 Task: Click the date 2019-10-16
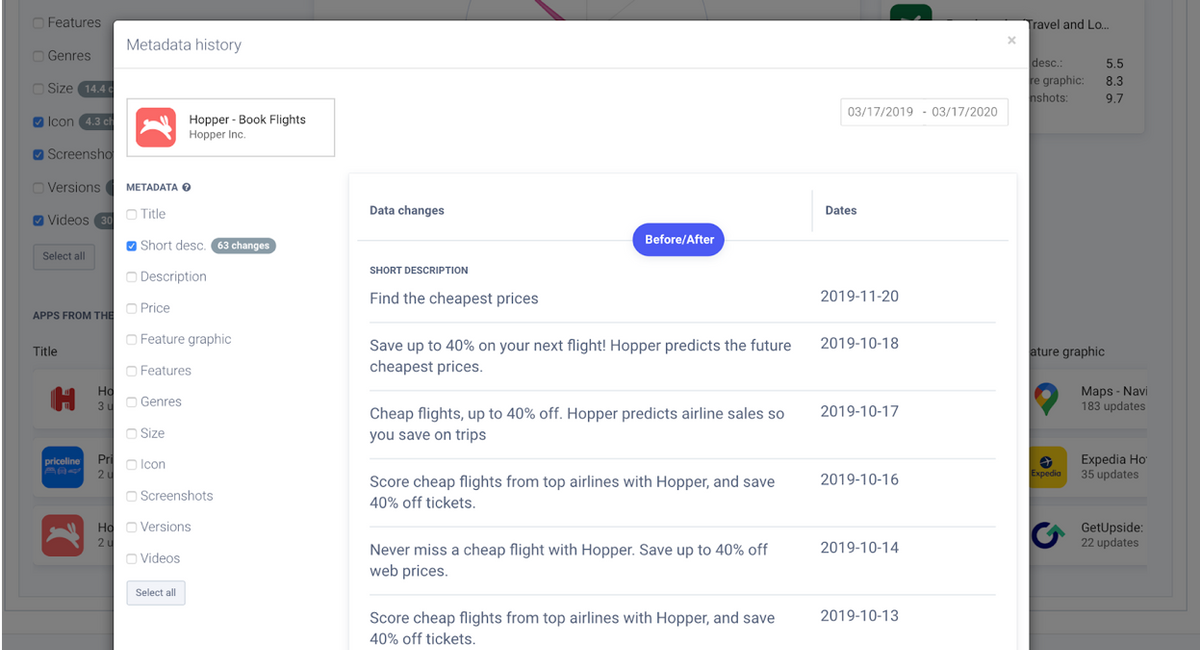860,480
